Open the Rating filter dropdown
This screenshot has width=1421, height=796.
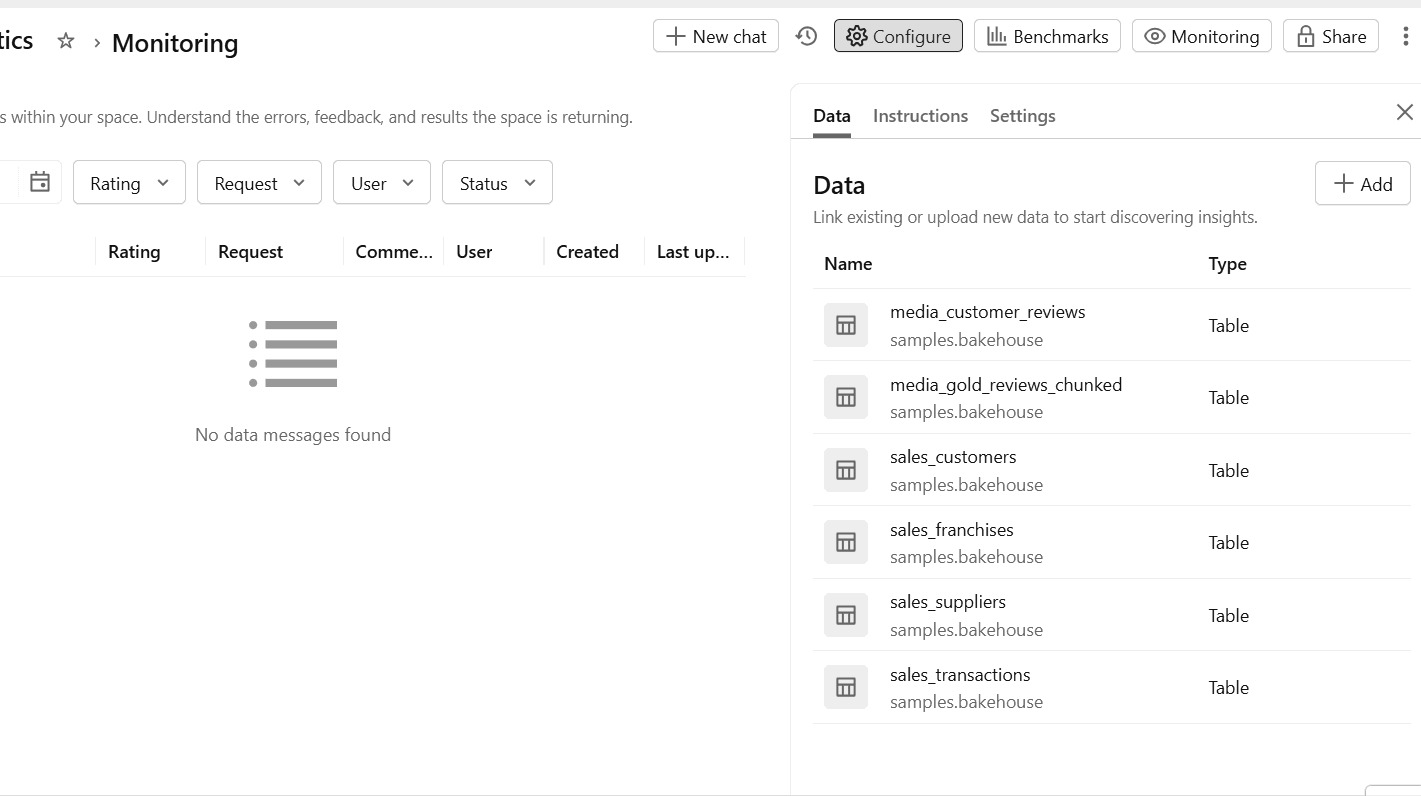click(x=128, y=182)
